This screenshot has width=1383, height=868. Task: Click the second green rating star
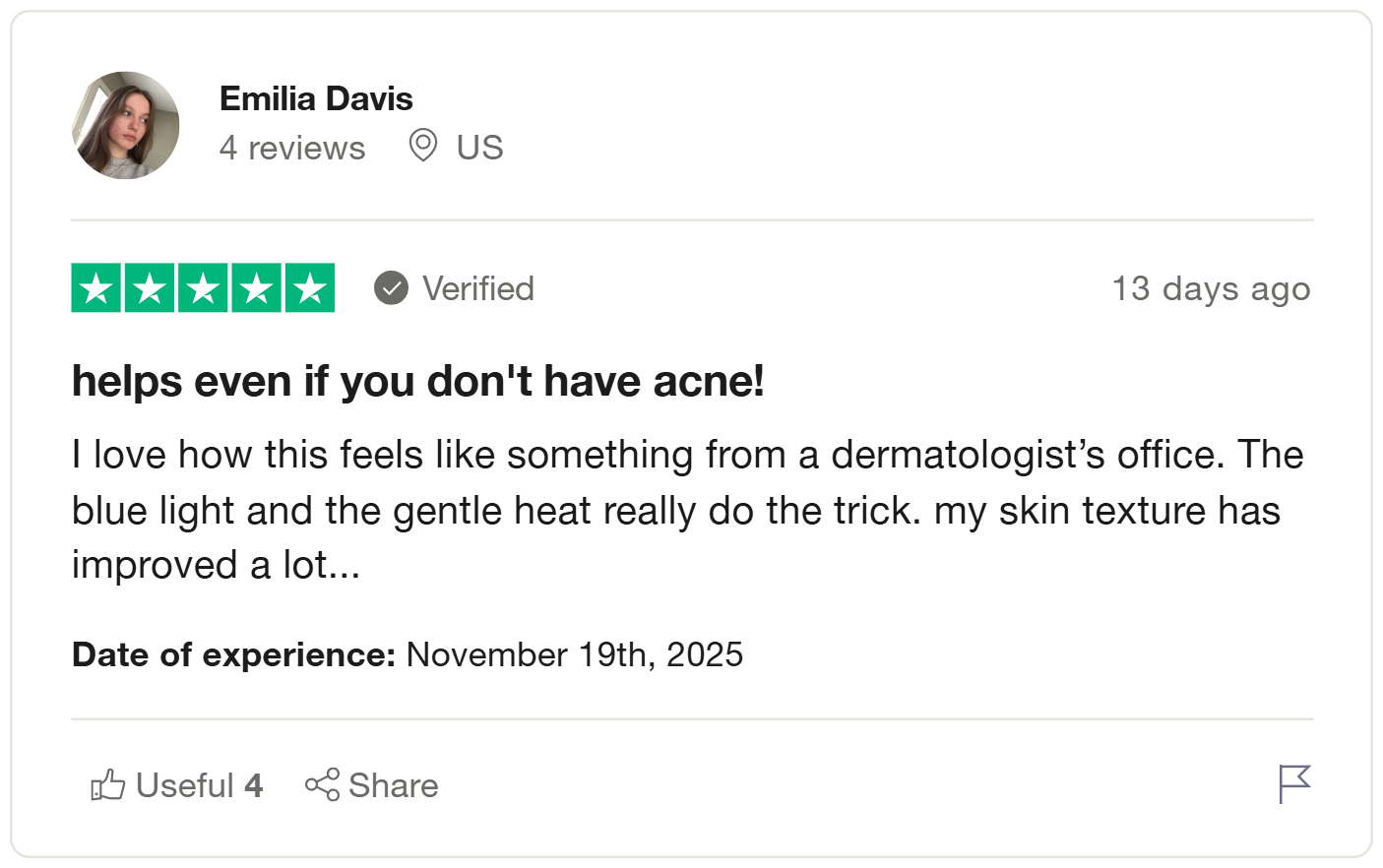pyautogui.click(x=150, y=288)
